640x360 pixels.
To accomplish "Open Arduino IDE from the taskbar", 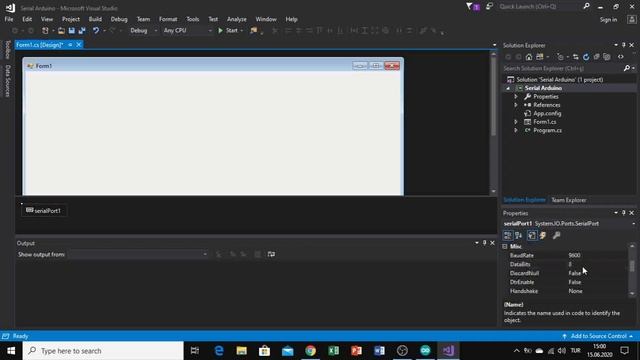I will click(x=425, y=351).
